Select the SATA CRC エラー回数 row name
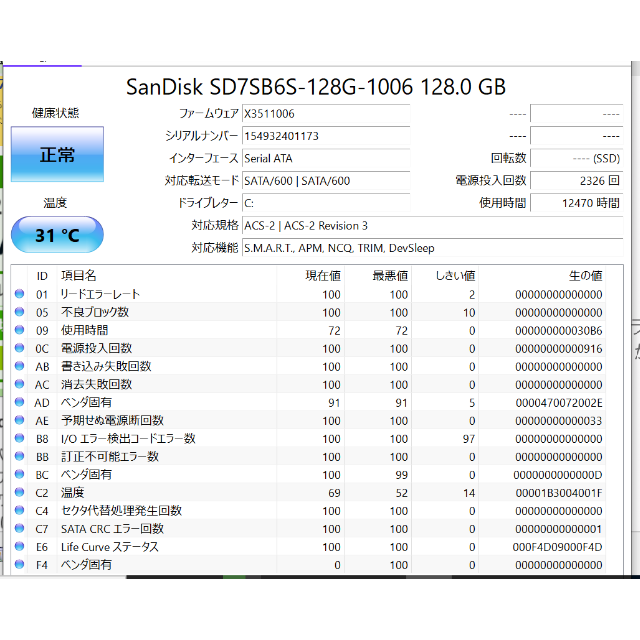 click(x=112, y=529)
